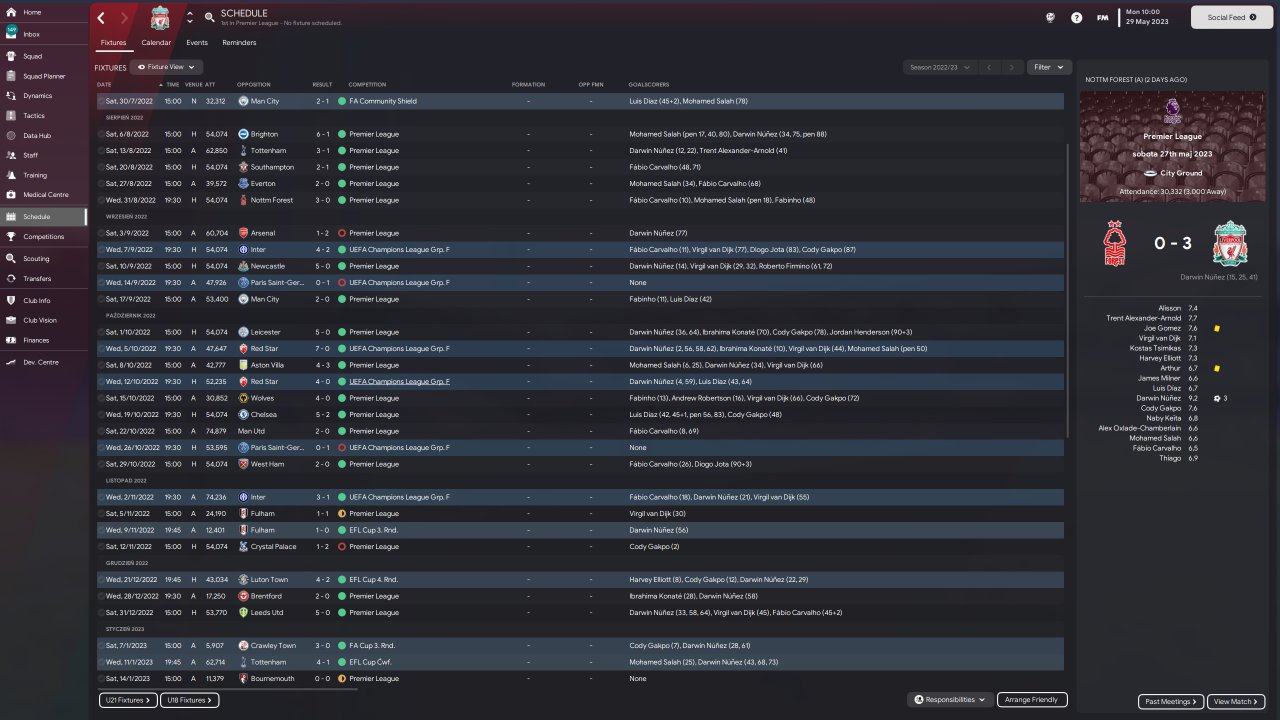Screen dimensions: 1280x720
Task: Open the Inbox icon with 149 badge
Action: (x=10, y=33)
